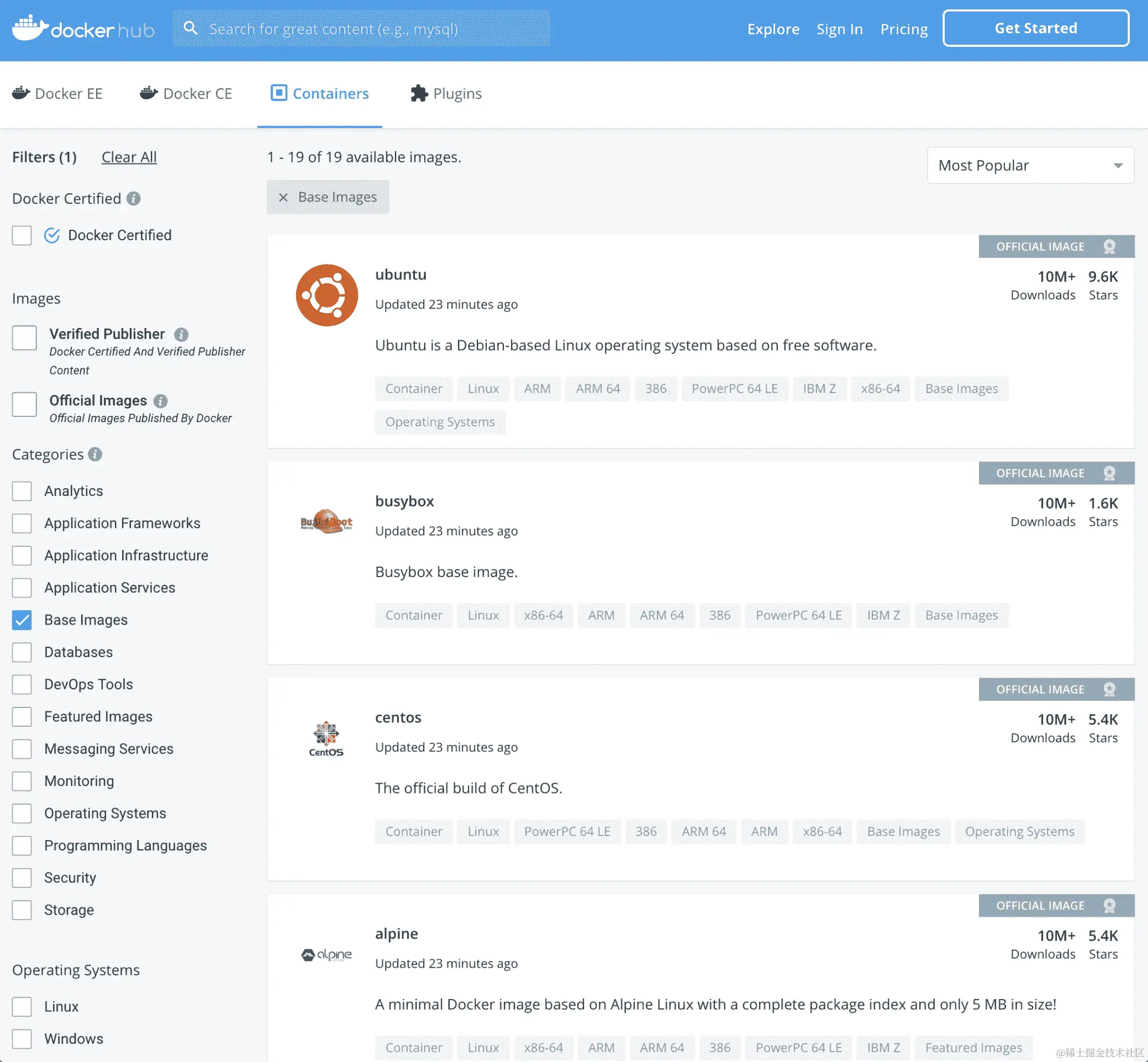The height and width of the screenshot is (1062, 1148).
Task: Click the search magnifier icon
Action: tap(191, 28)
